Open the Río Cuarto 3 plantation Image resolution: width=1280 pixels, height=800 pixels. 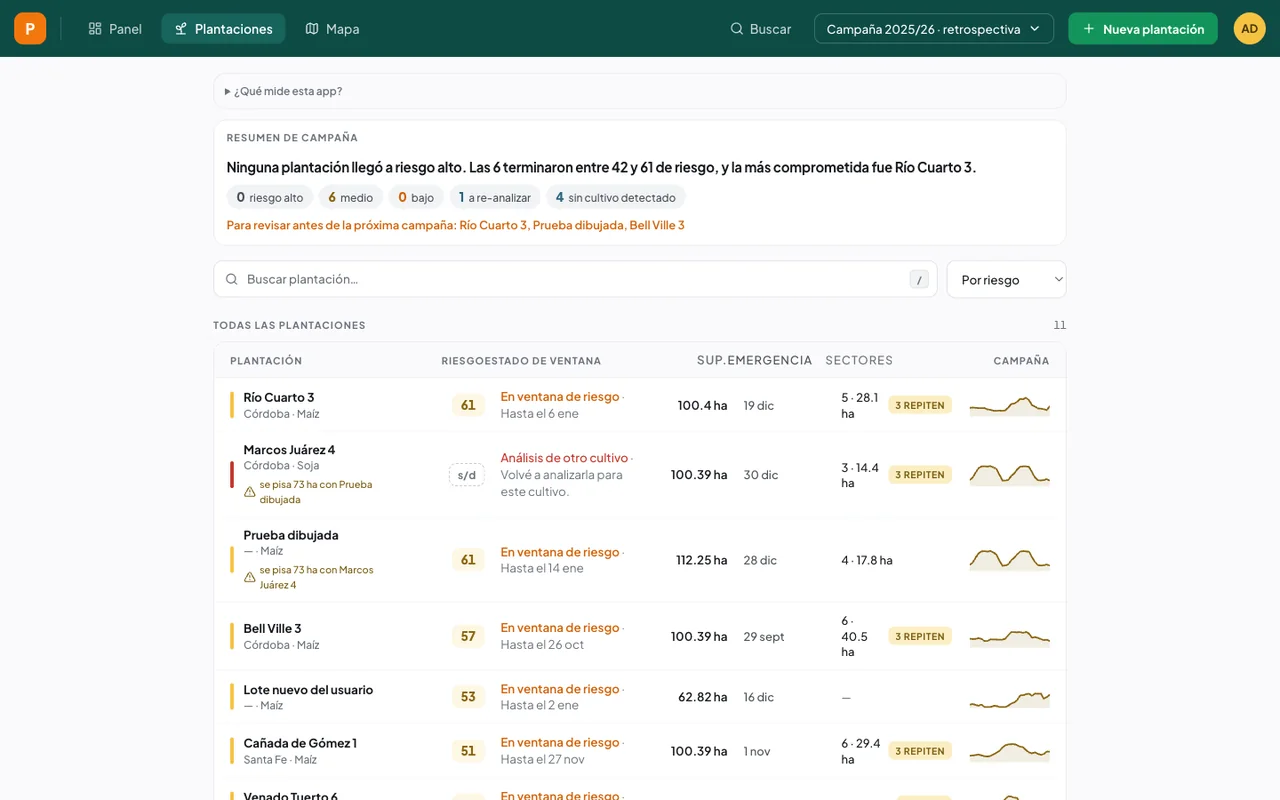[x=640, y=405]
